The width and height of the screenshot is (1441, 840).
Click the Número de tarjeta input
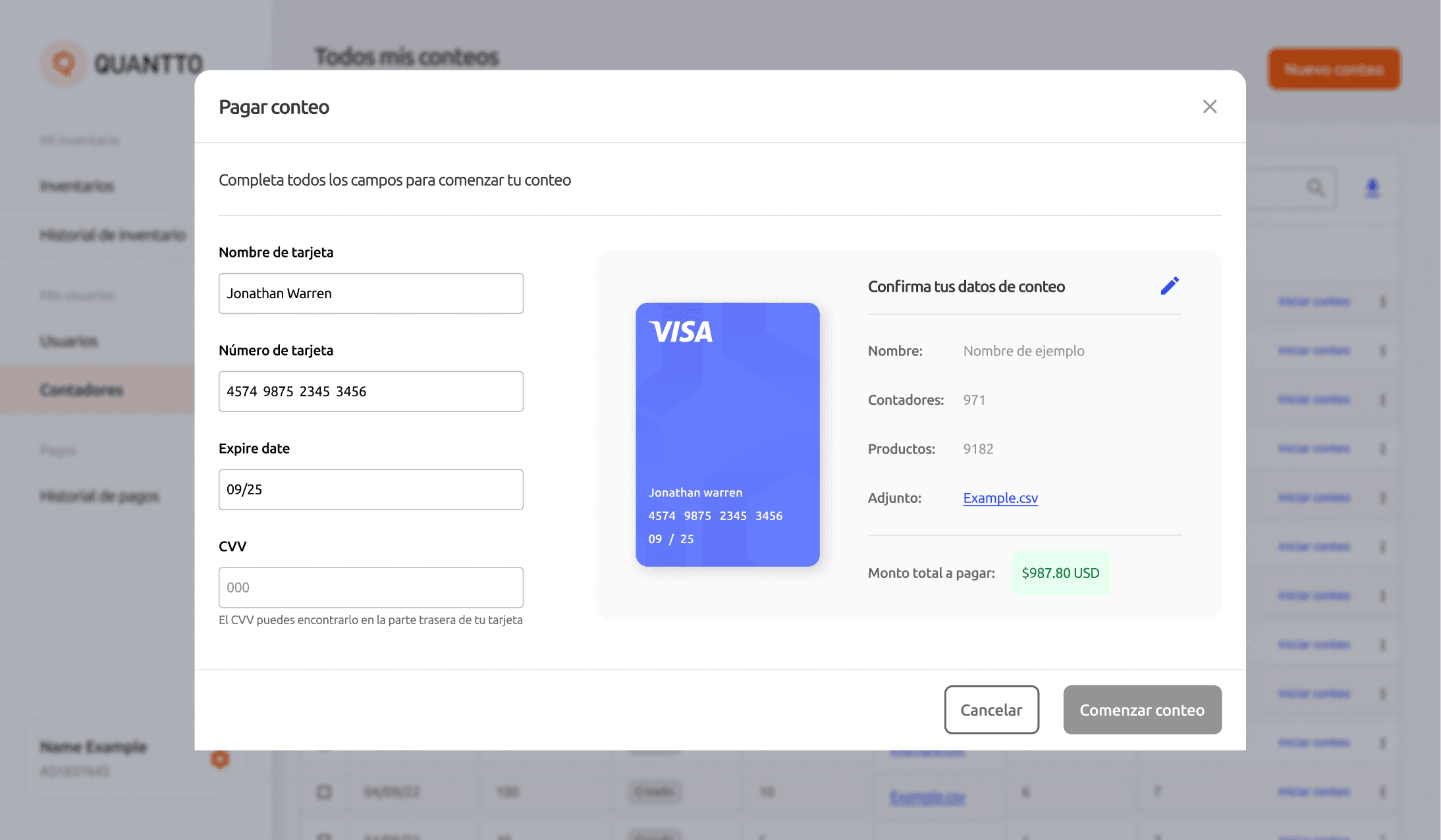(371, 392)
